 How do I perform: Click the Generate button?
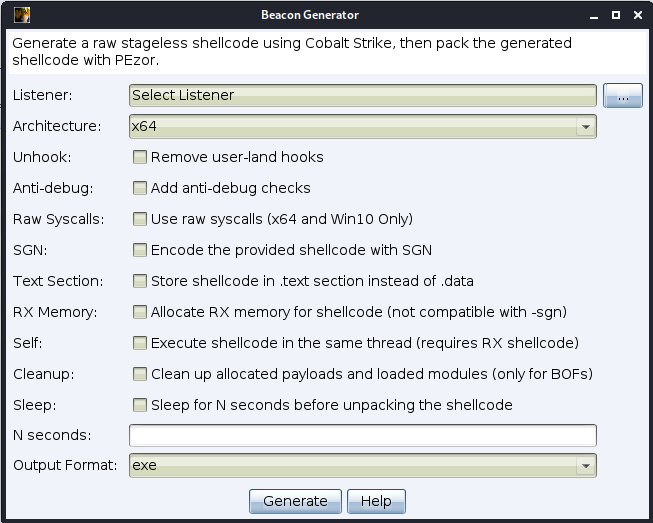295,501
